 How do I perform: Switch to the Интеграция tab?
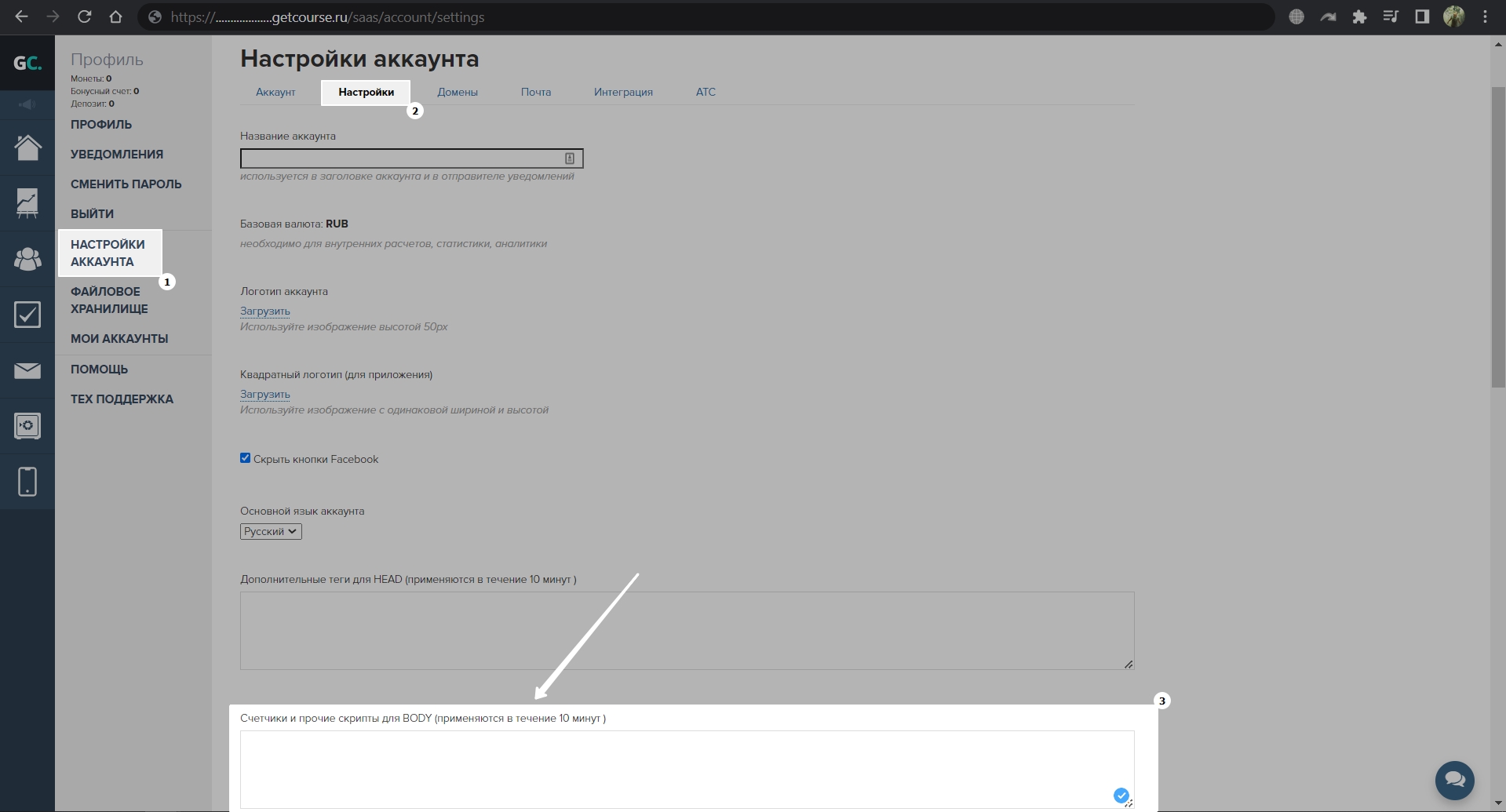tap(623, 92)
